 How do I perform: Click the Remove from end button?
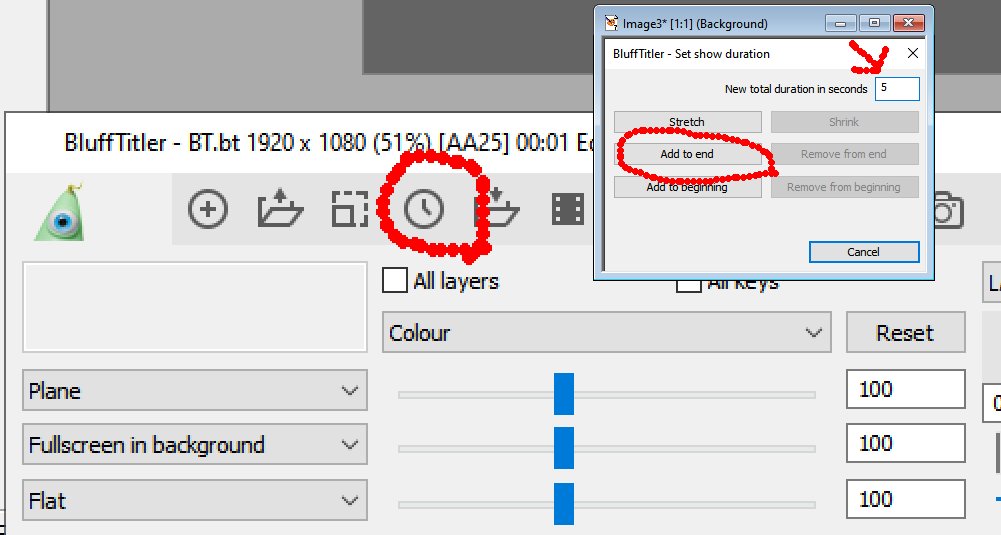click(x=845, y=154)
